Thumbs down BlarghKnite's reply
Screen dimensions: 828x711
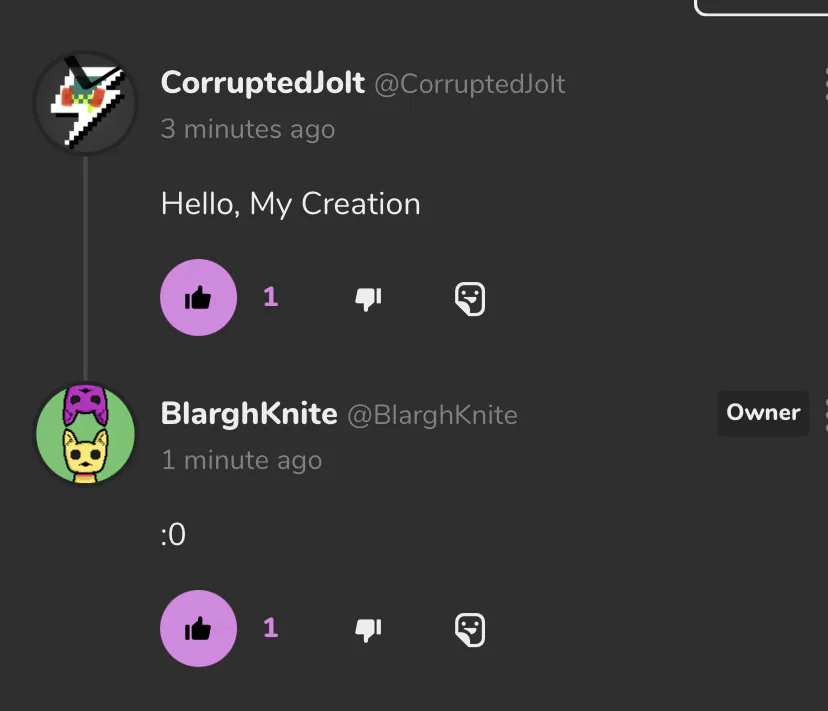tap(369, 629)
